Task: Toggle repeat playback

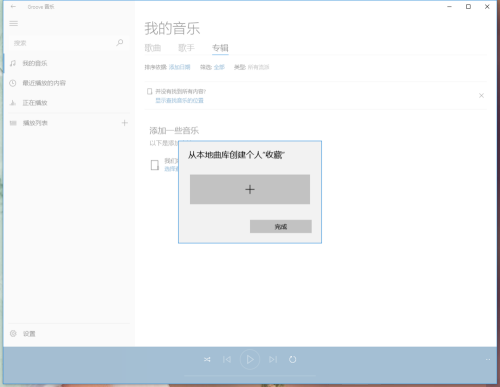Action: [x=292, y=359]
